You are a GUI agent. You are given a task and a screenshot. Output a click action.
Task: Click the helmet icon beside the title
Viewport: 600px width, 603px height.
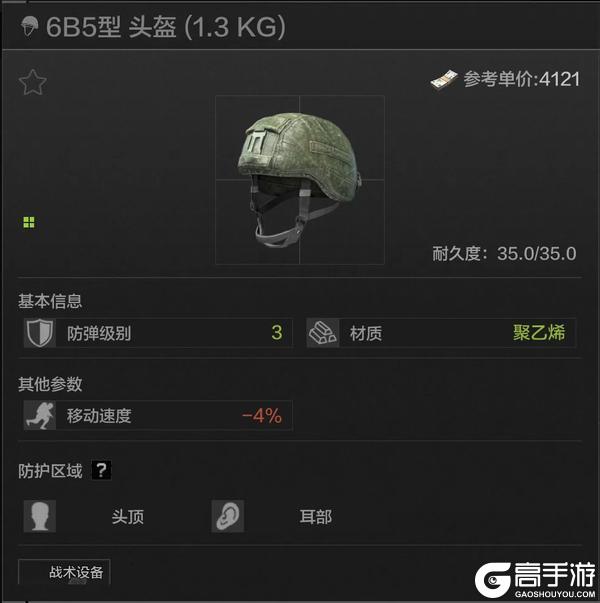click(29, 27)
